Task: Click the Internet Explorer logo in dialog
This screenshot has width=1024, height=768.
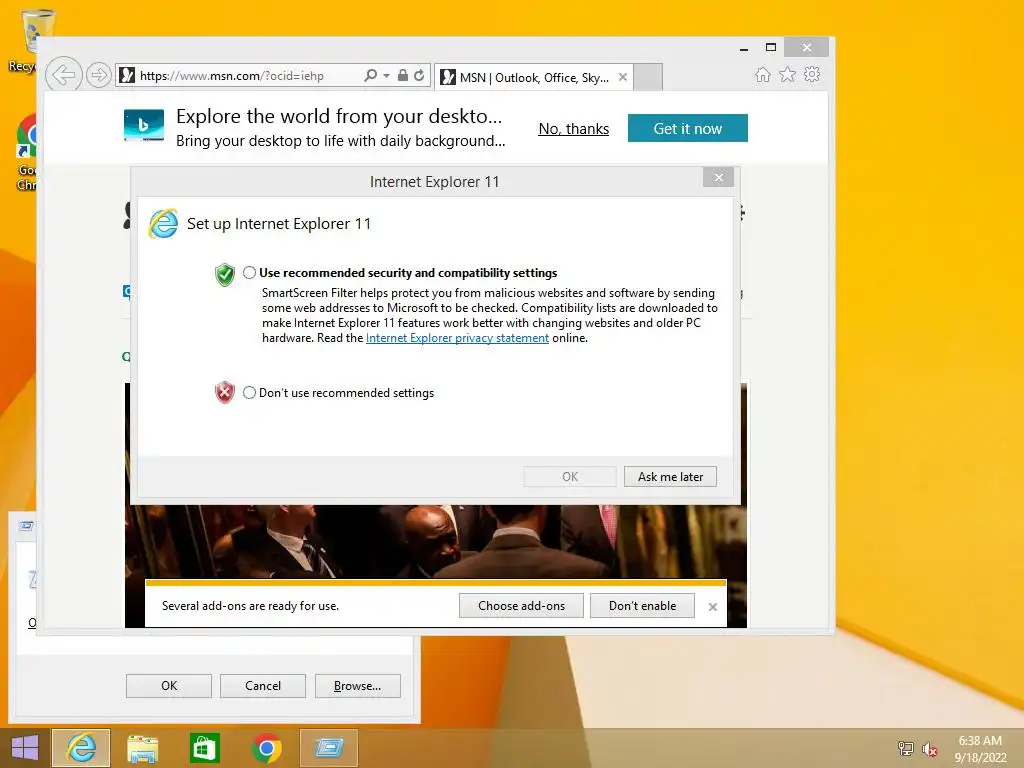Action: pos(163,224)
